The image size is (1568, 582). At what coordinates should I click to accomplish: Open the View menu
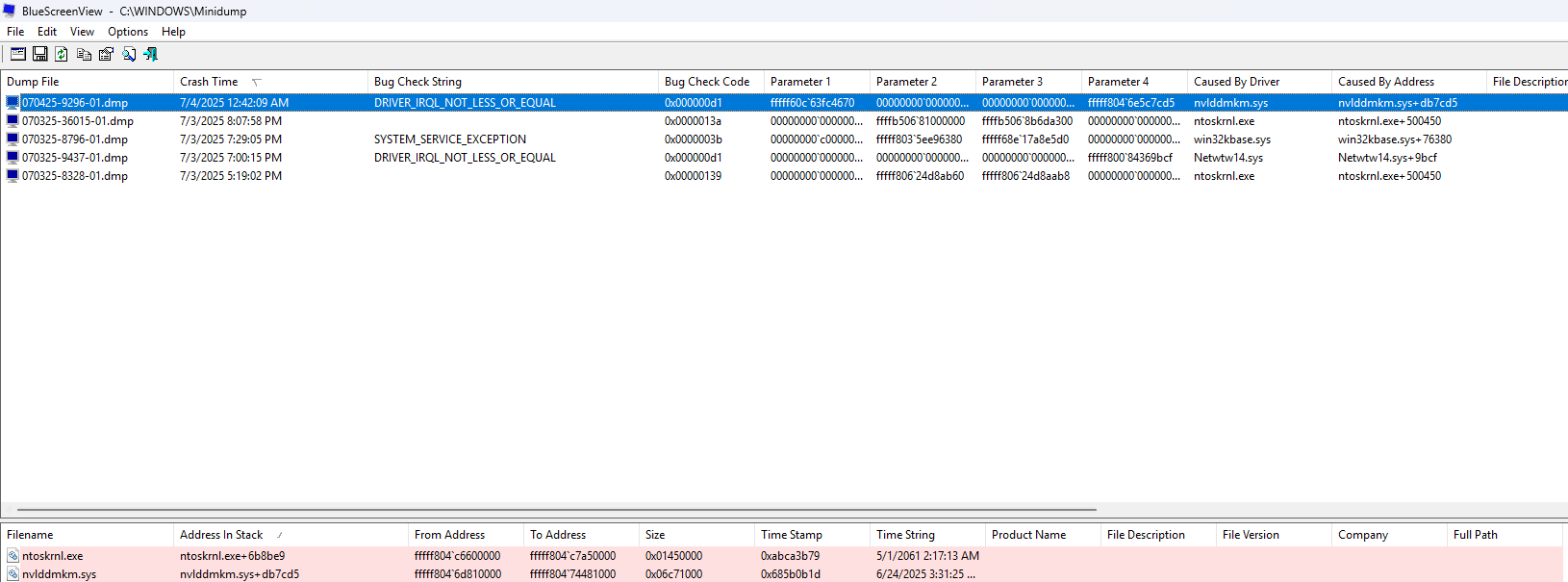pyautogui.click(x=82, y=32)
